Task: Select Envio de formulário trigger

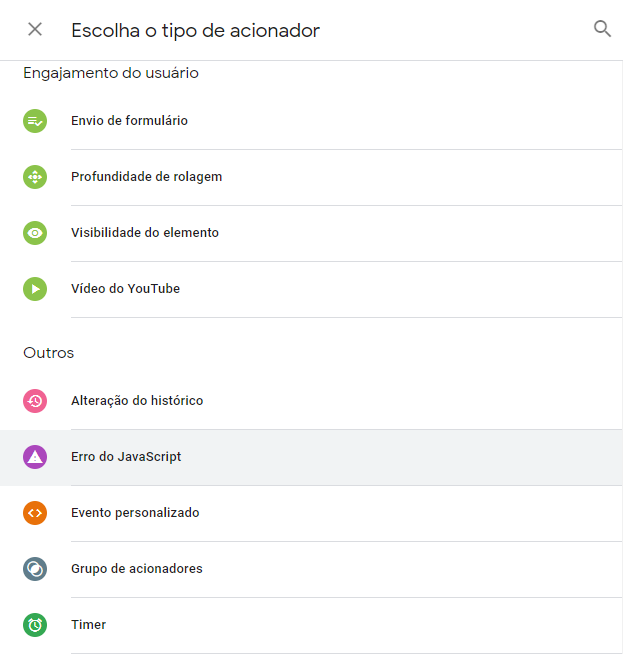Action: pyautogui.click(x=129, y=121)
